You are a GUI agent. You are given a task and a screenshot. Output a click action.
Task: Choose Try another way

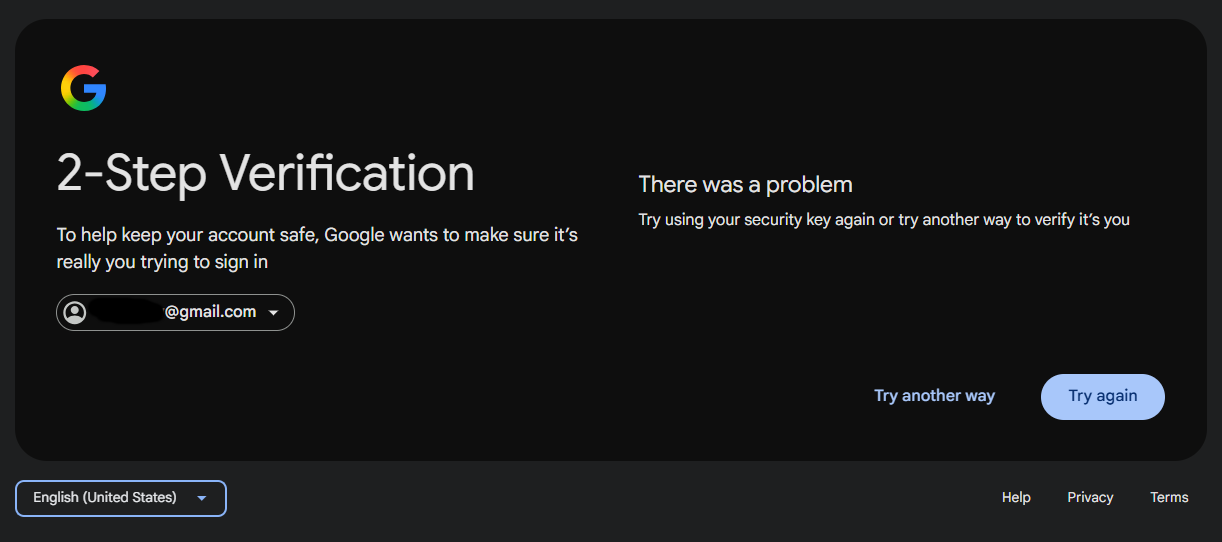[935, 396]
